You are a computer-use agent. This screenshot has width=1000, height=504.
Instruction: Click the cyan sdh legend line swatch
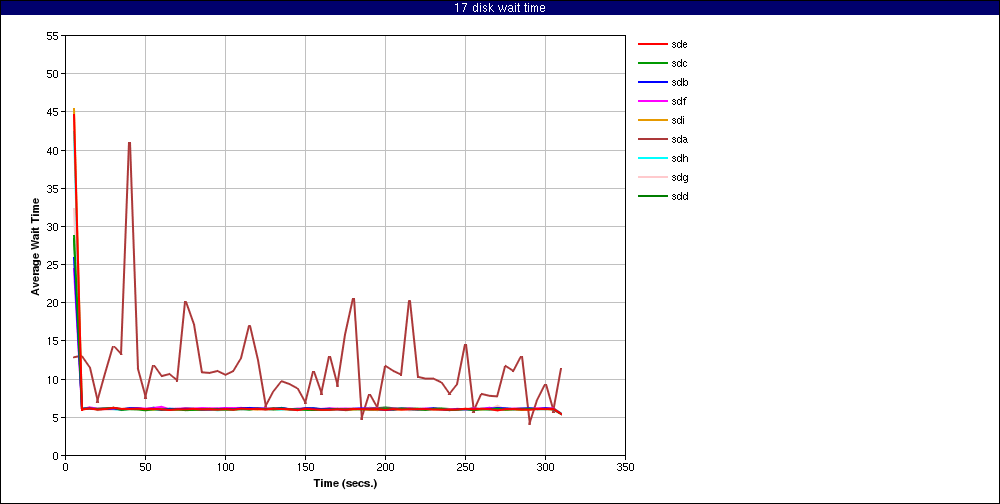653,158
